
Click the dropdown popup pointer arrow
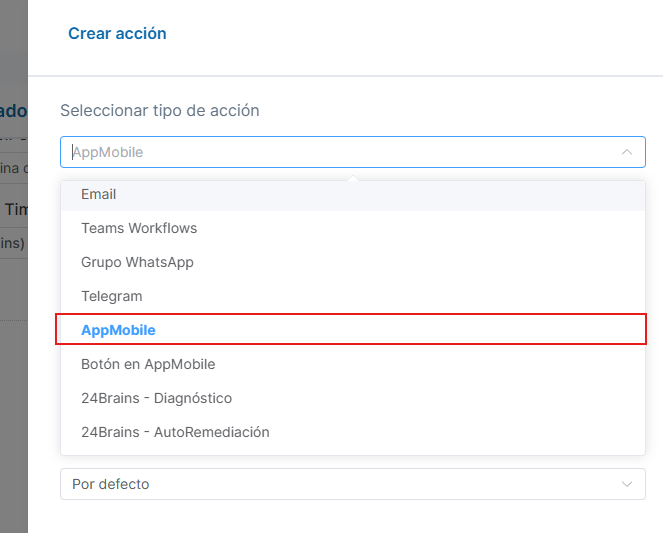click(353, 178)
